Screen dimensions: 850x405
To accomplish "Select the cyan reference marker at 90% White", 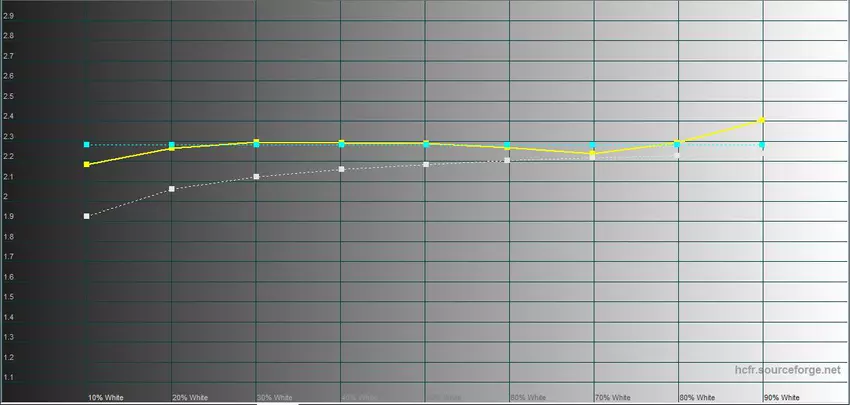I will [762, 146].
